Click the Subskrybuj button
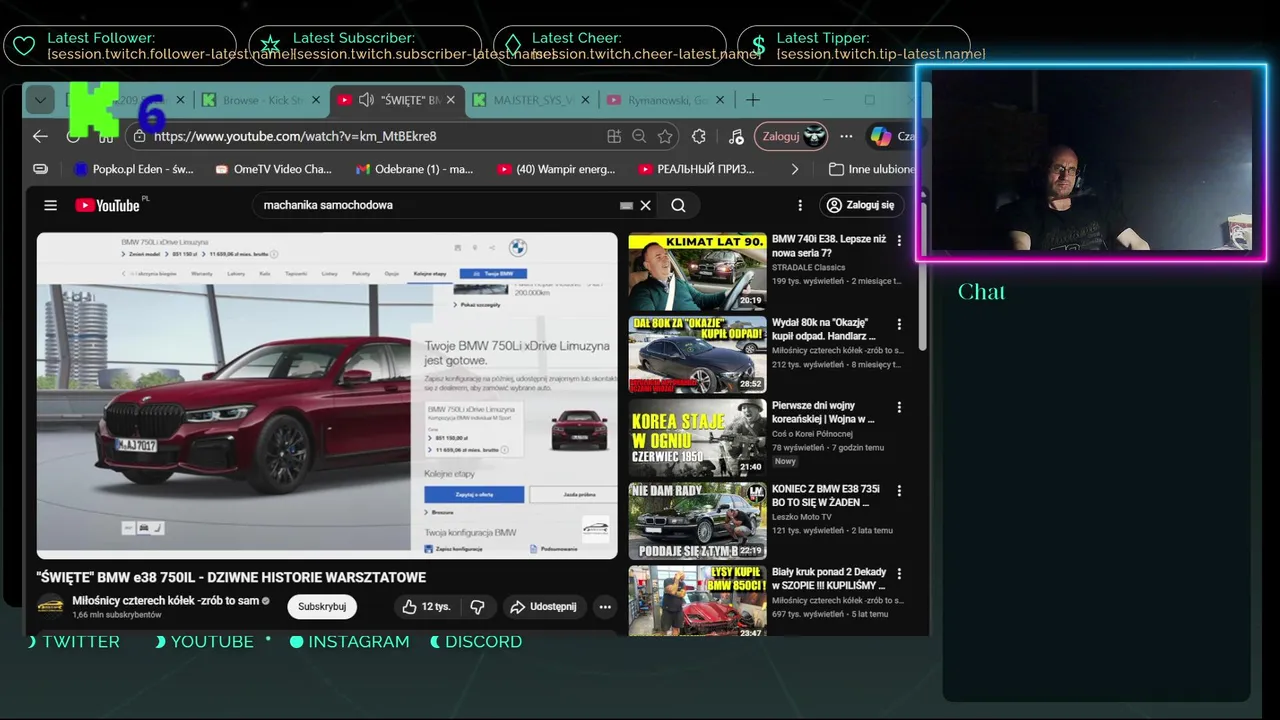The width and height of the screenshot is (1280, 720). coord(322,607)
